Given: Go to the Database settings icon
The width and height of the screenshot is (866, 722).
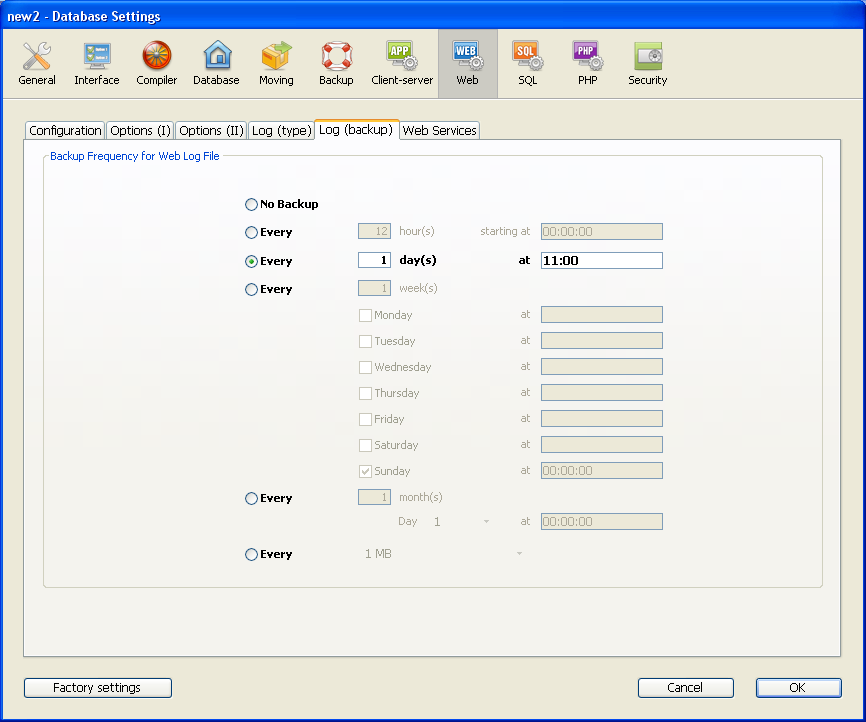Looking at the screenshot, I should pos(216,63).
